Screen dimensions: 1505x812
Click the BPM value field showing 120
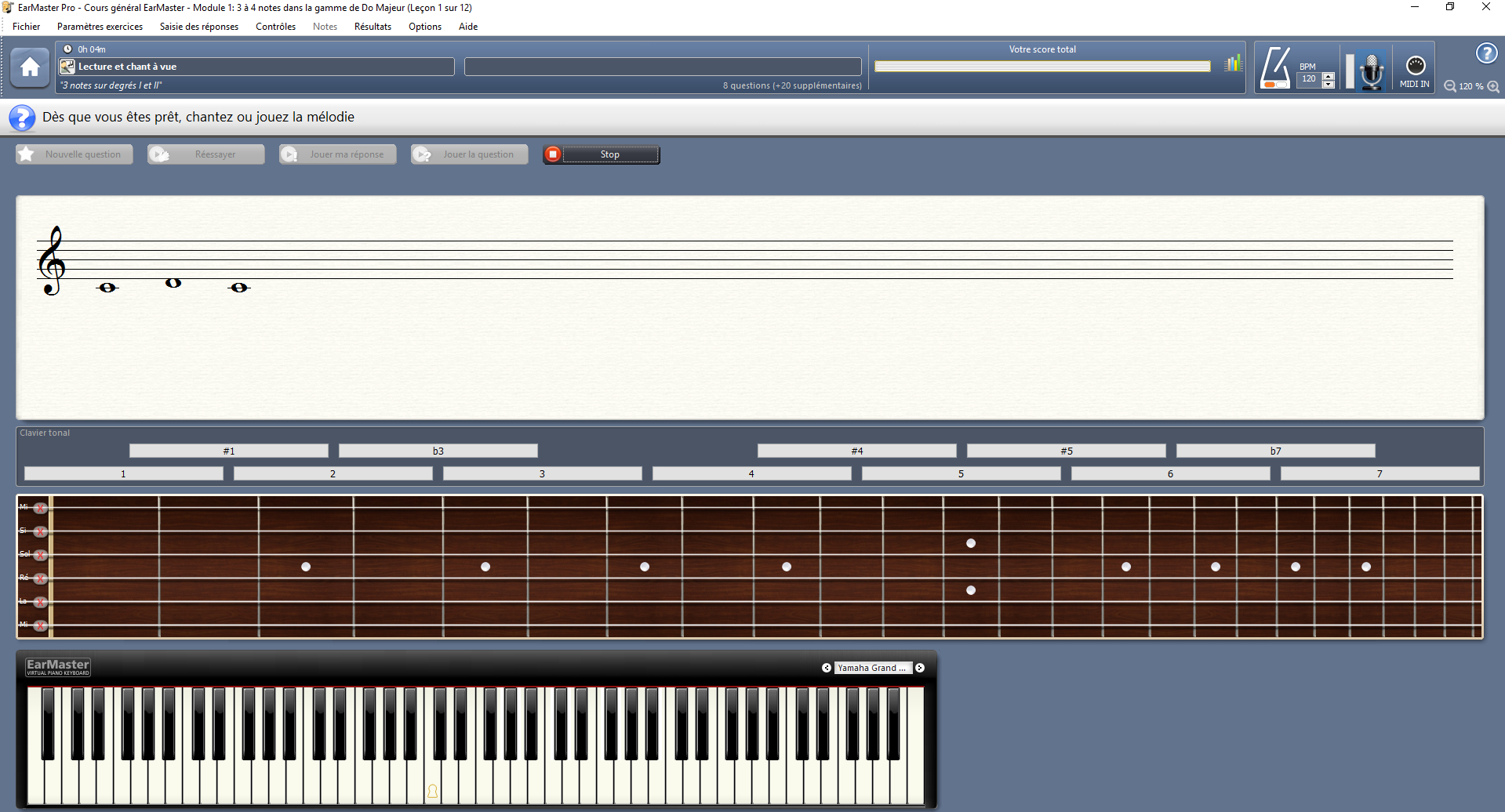(1309, 79)
